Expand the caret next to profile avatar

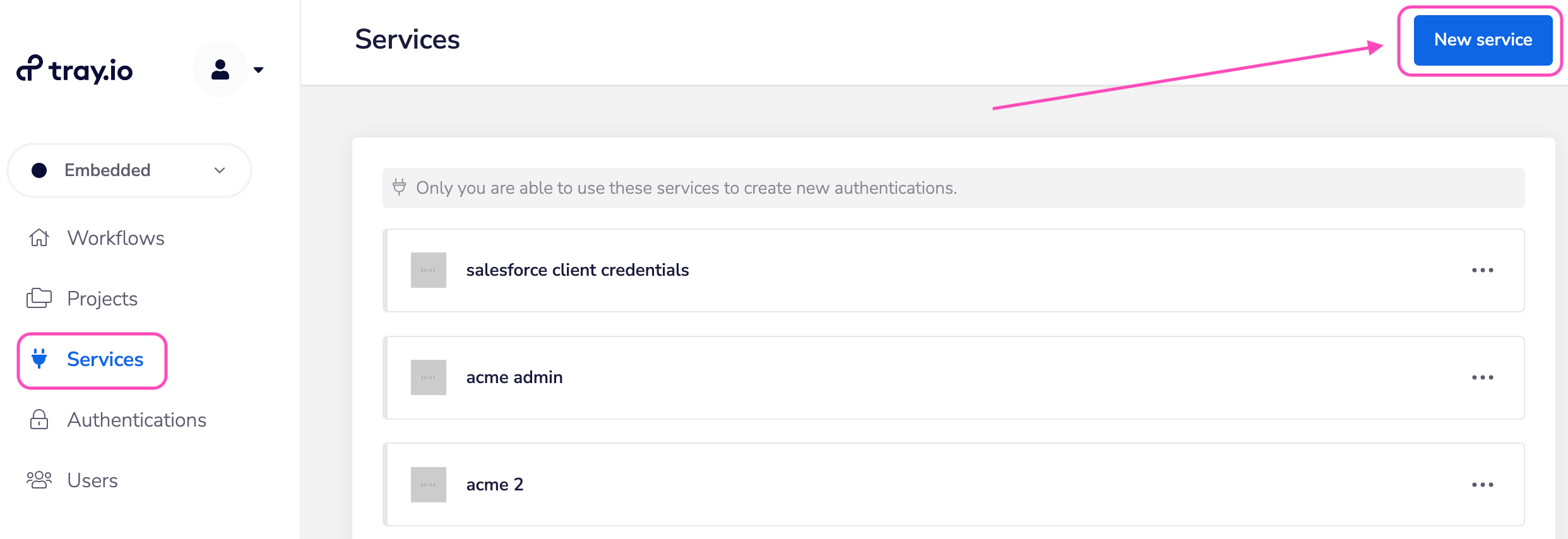[258, 70]
